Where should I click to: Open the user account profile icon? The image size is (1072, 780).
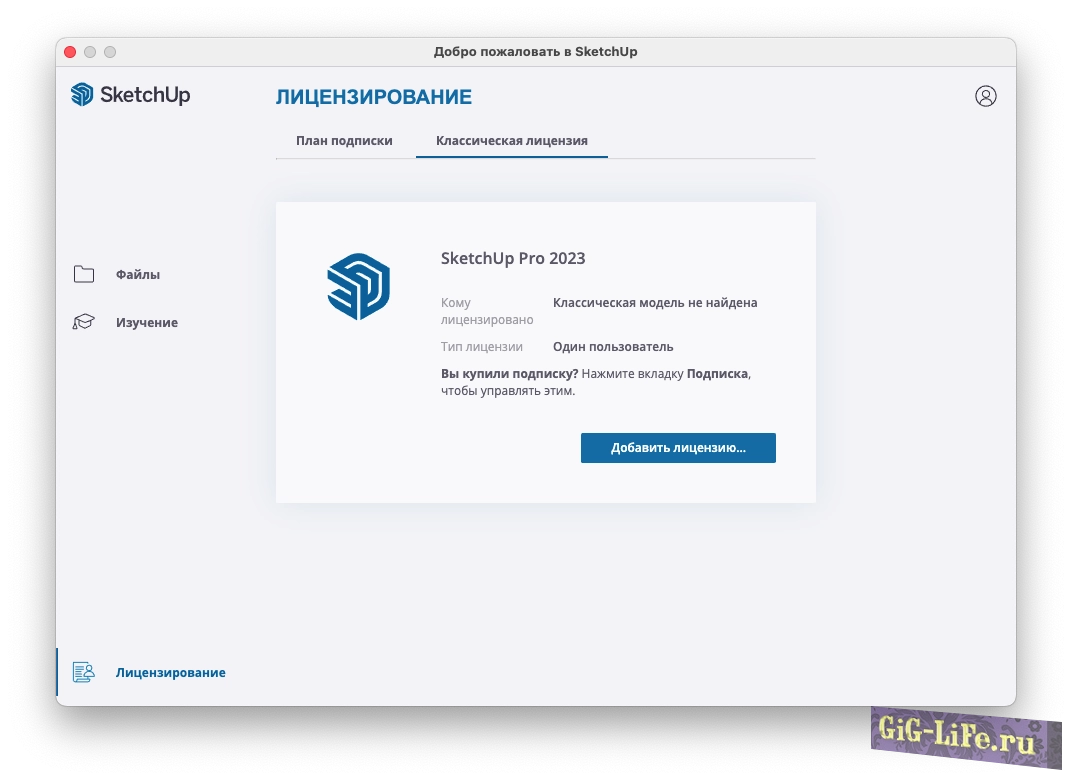coord(985,96)
